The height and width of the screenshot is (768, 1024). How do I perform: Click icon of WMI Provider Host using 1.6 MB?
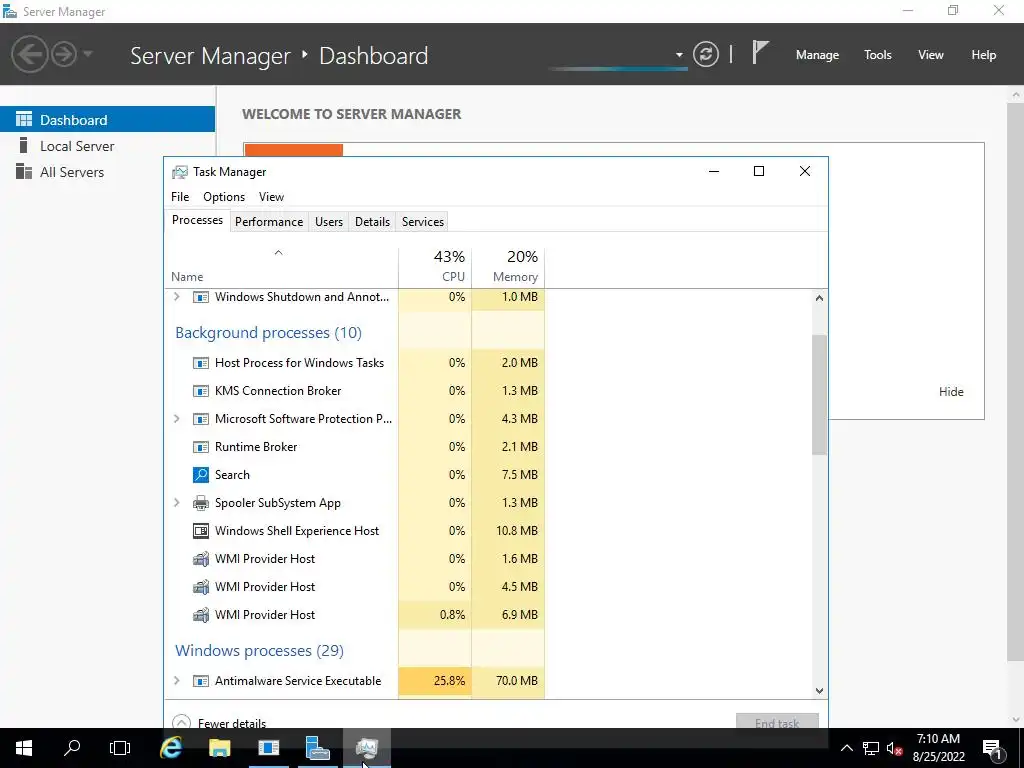[200, 559]
